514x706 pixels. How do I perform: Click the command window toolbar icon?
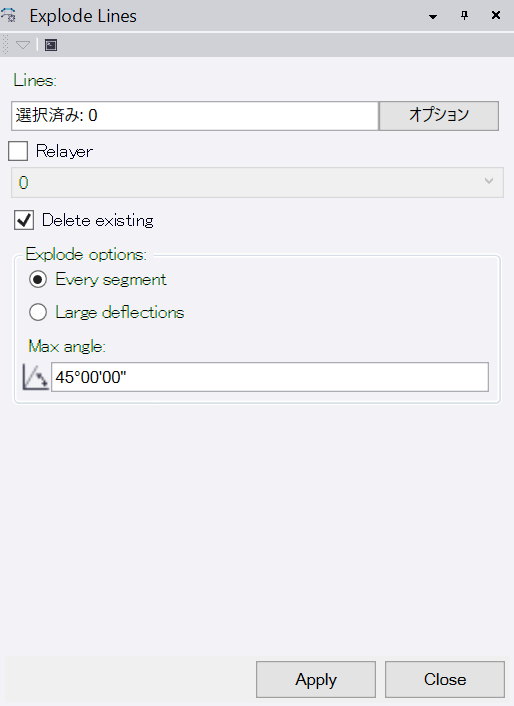(x=51, y=45)
